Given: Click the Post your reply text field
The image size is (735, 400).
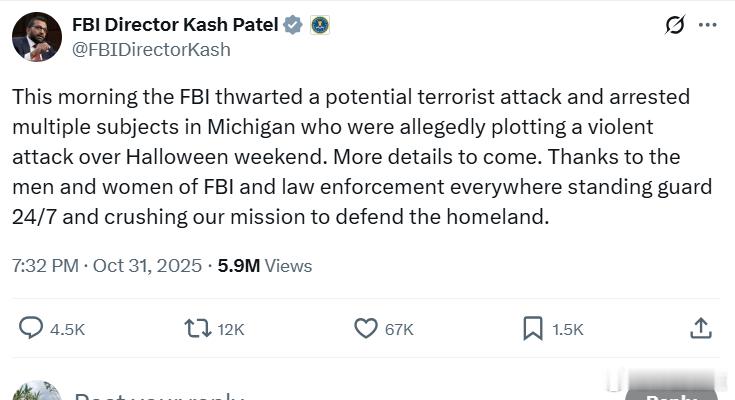Looking at the screenshot, I should [160, 396].
